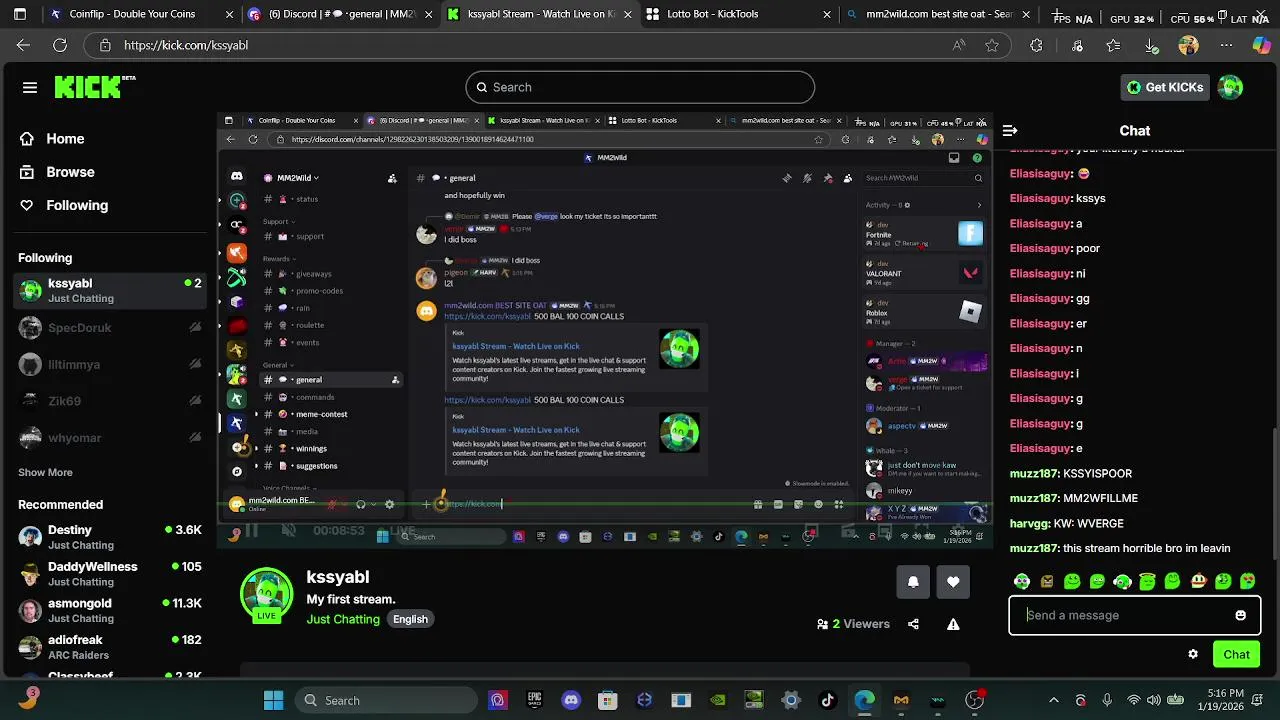Open Discord from the Windows taskbar

click(x=571, y=700)
